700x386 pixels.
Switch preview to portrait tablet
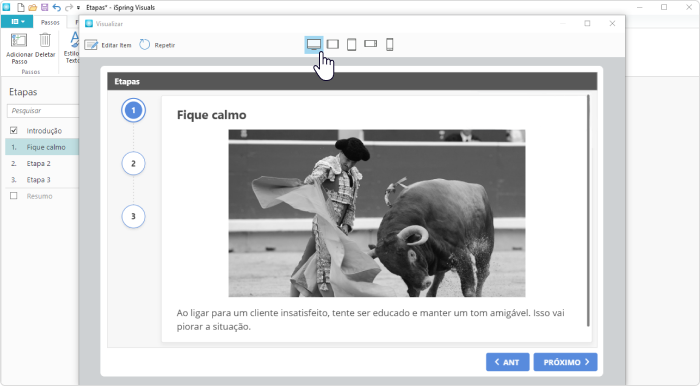click(x=351, y=45)
